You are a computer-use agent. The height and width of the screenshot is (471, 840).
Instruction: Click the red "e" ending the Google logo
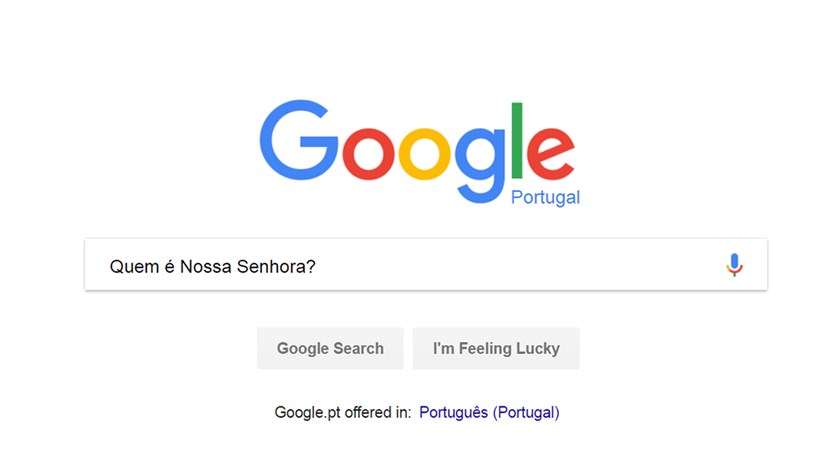point(551,153)
